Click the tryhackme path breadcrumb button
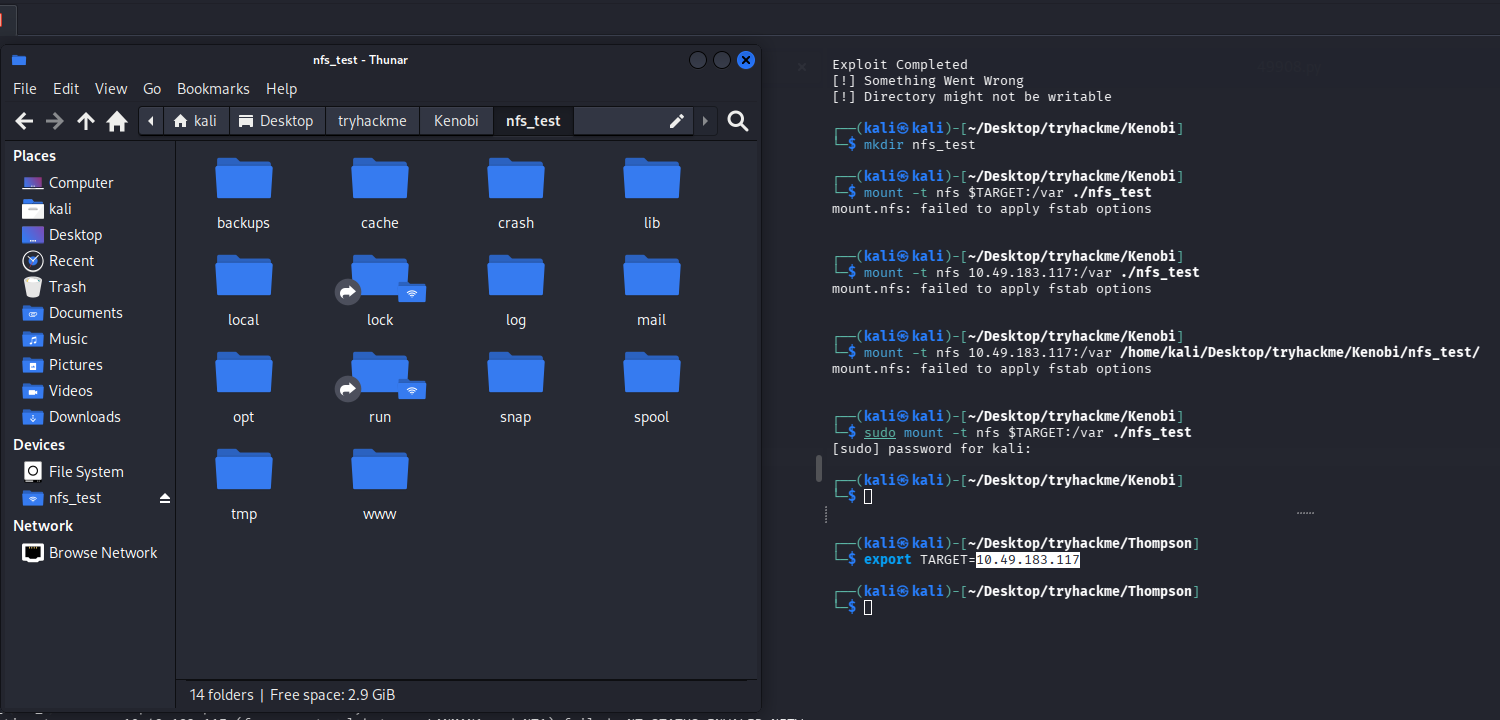Image resolution: width=1500 pixels, height=720 pixels. point(372,121)
